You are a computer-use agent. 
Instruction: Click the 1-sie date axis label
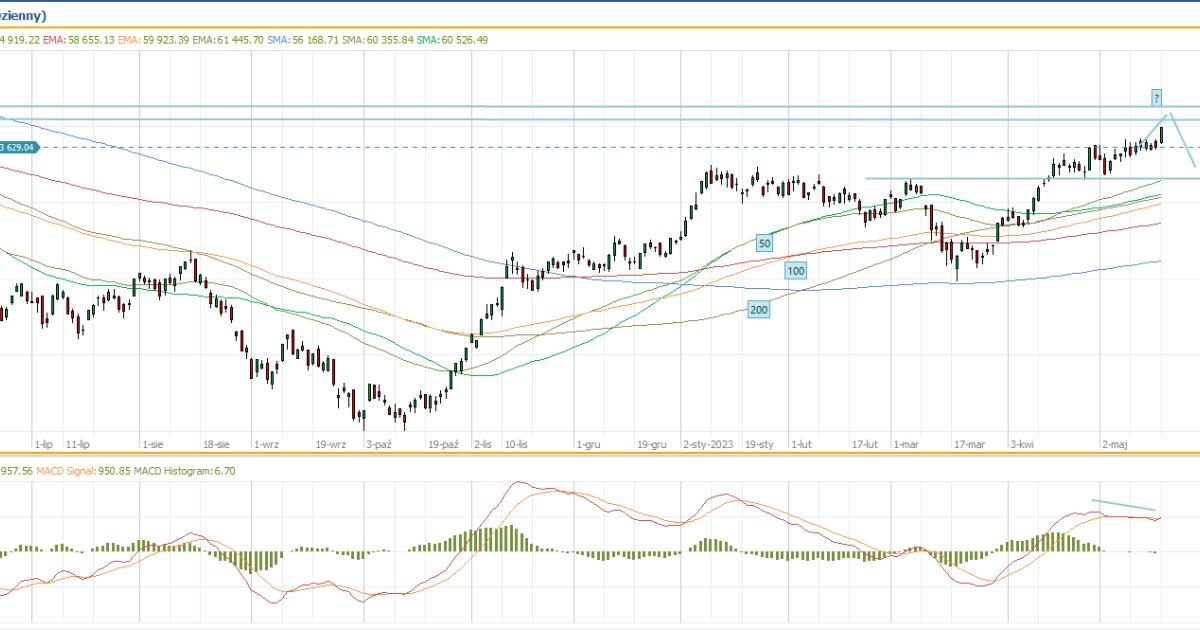(153, 443)
